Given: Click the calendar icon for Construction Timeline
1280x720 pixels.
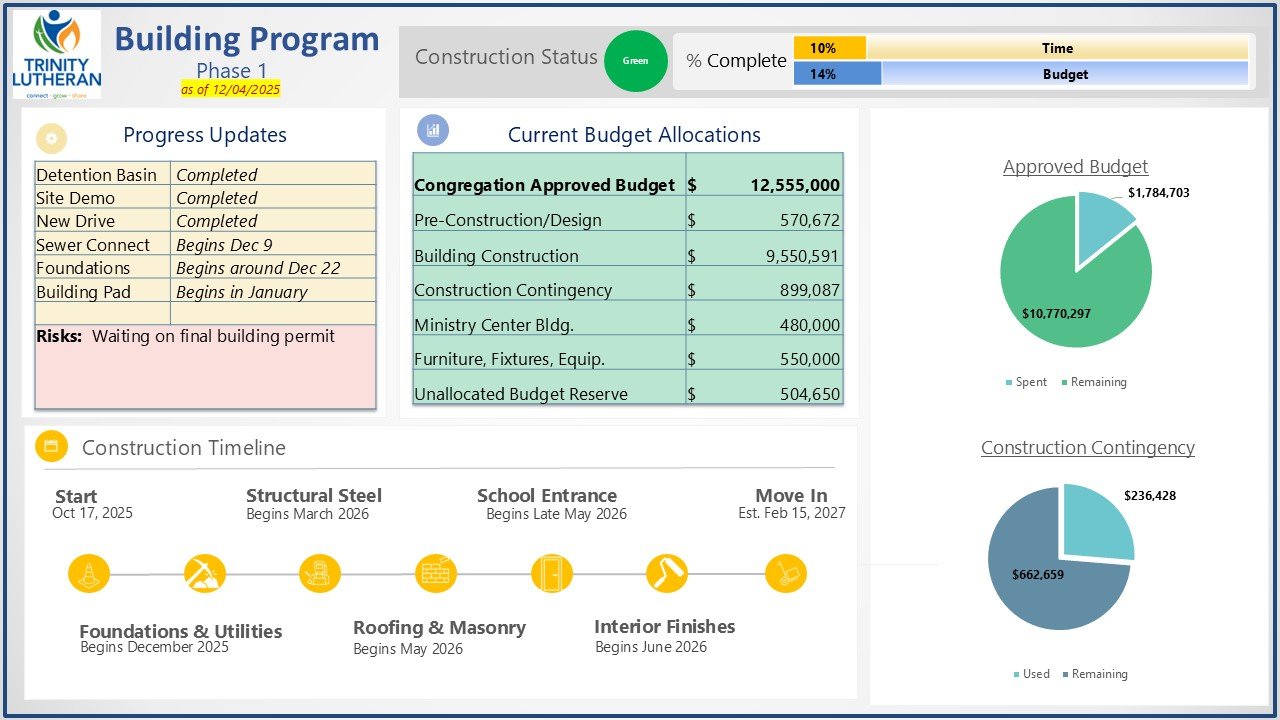Looking at the screenshot, I should [51, 446].
